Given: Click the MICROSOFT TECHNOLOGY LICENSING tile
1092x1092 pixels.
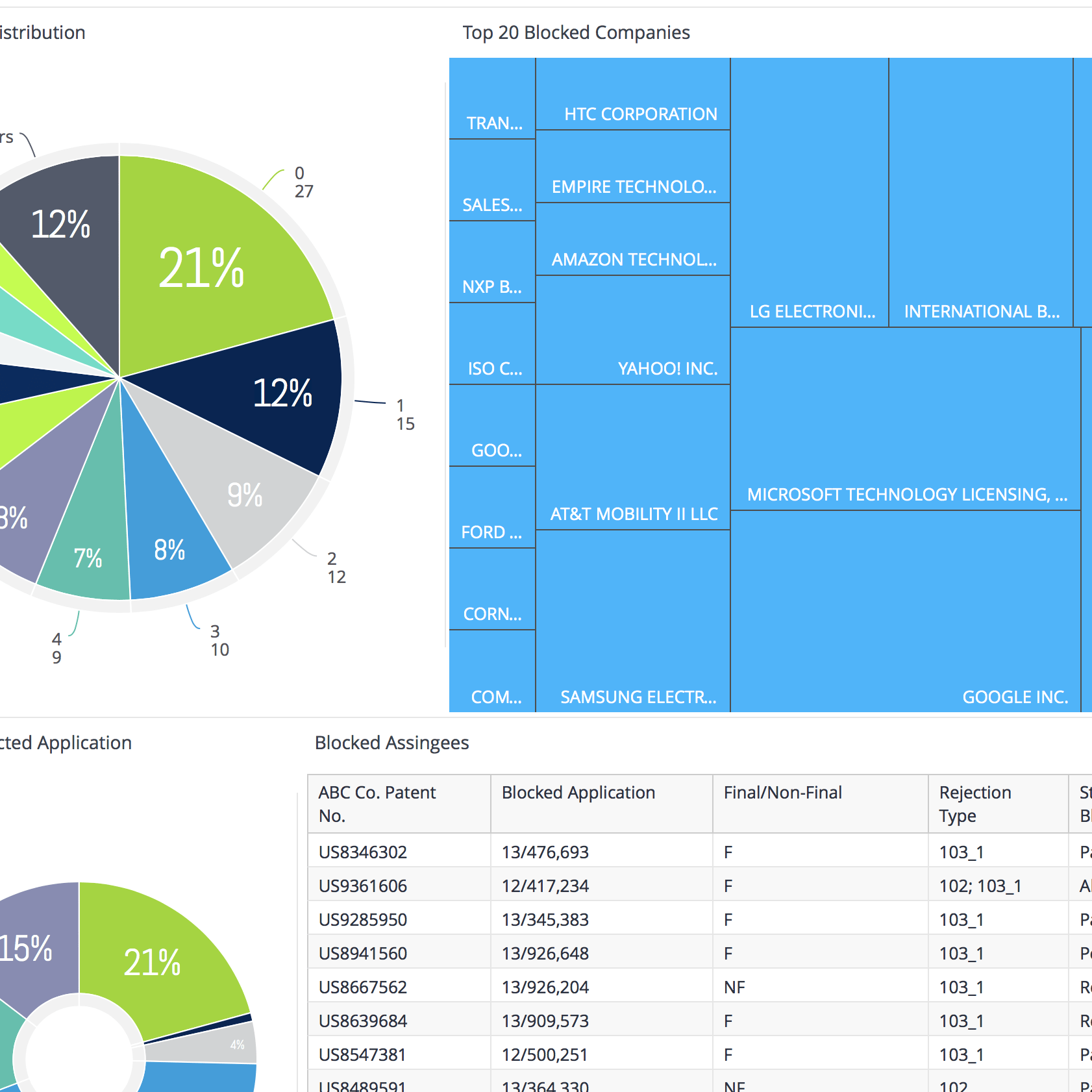Looking at the screenshot, I should [906, 419].
